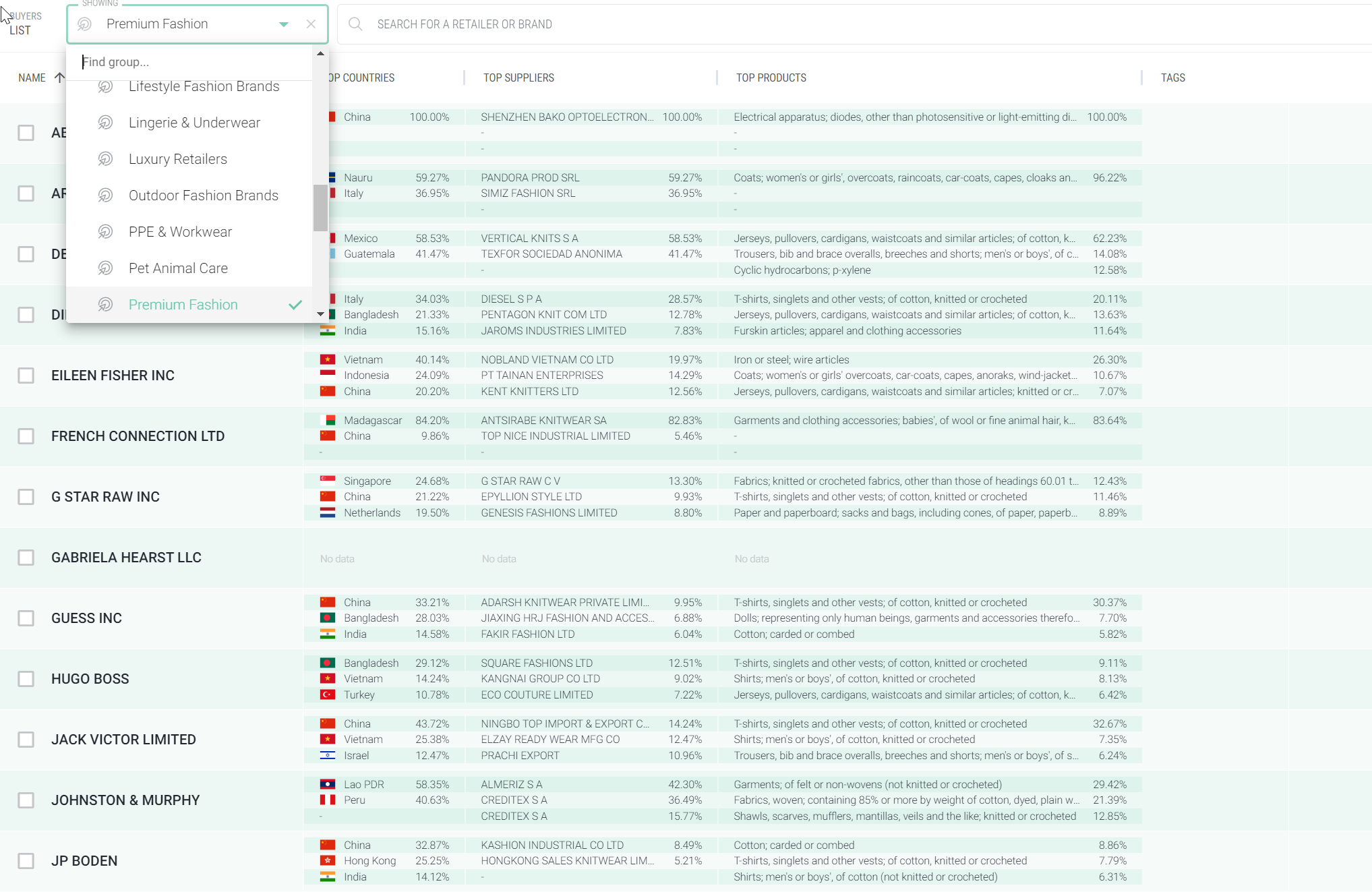
Task: Tick the checkbox for JACK VICTOR LIMITED
Action: [x=26, y=740]
